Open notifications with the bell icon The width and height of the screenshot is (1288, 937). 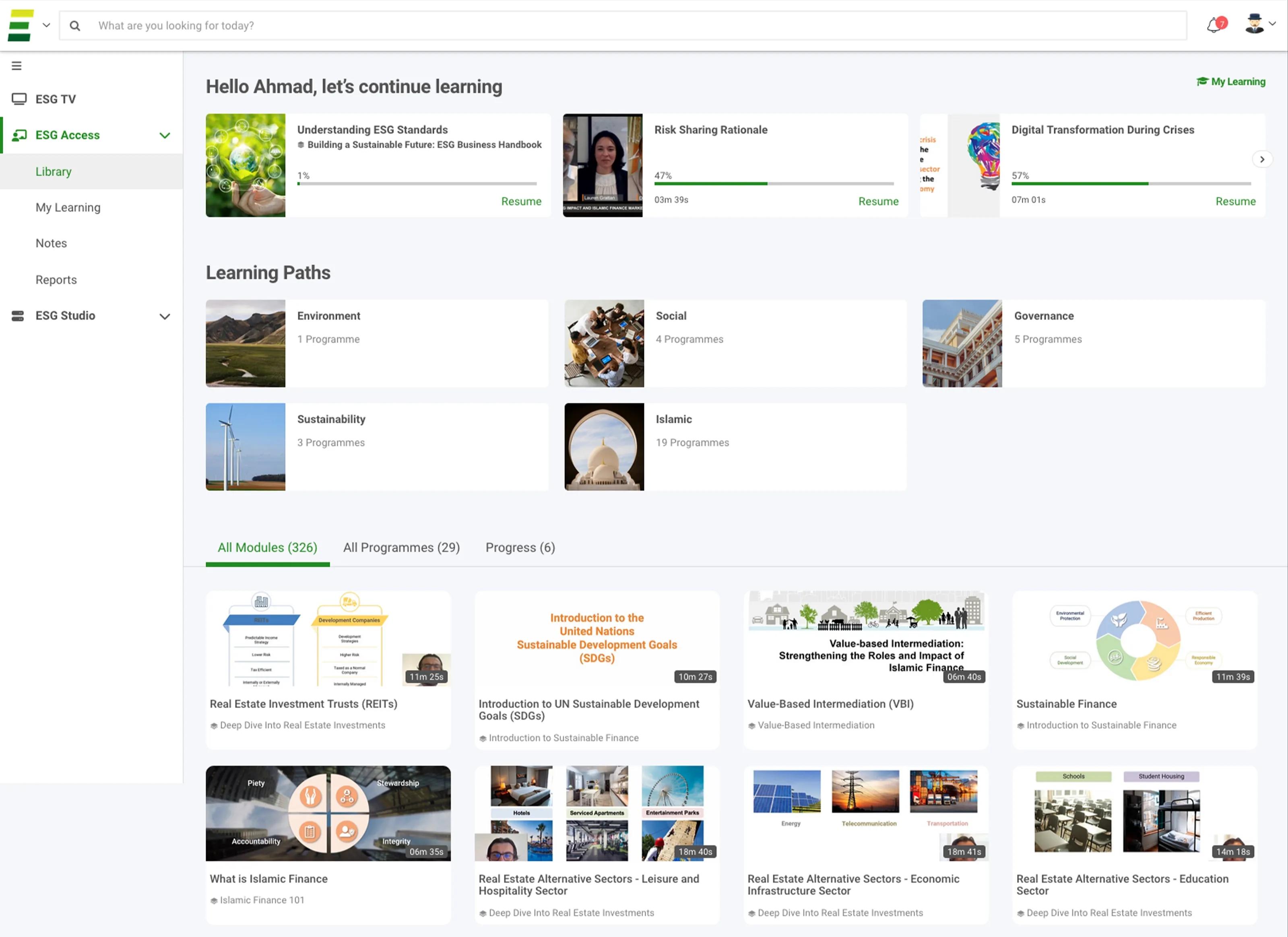pos(1214,25)
